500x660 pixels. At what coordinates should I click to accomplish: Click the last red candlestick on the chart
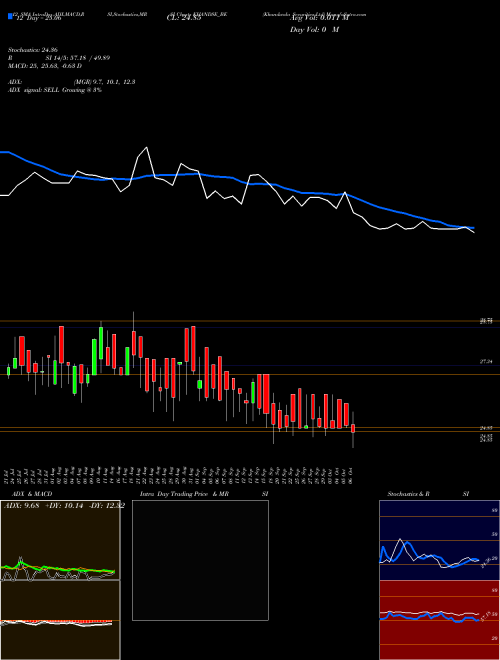[x=353, y=428]
